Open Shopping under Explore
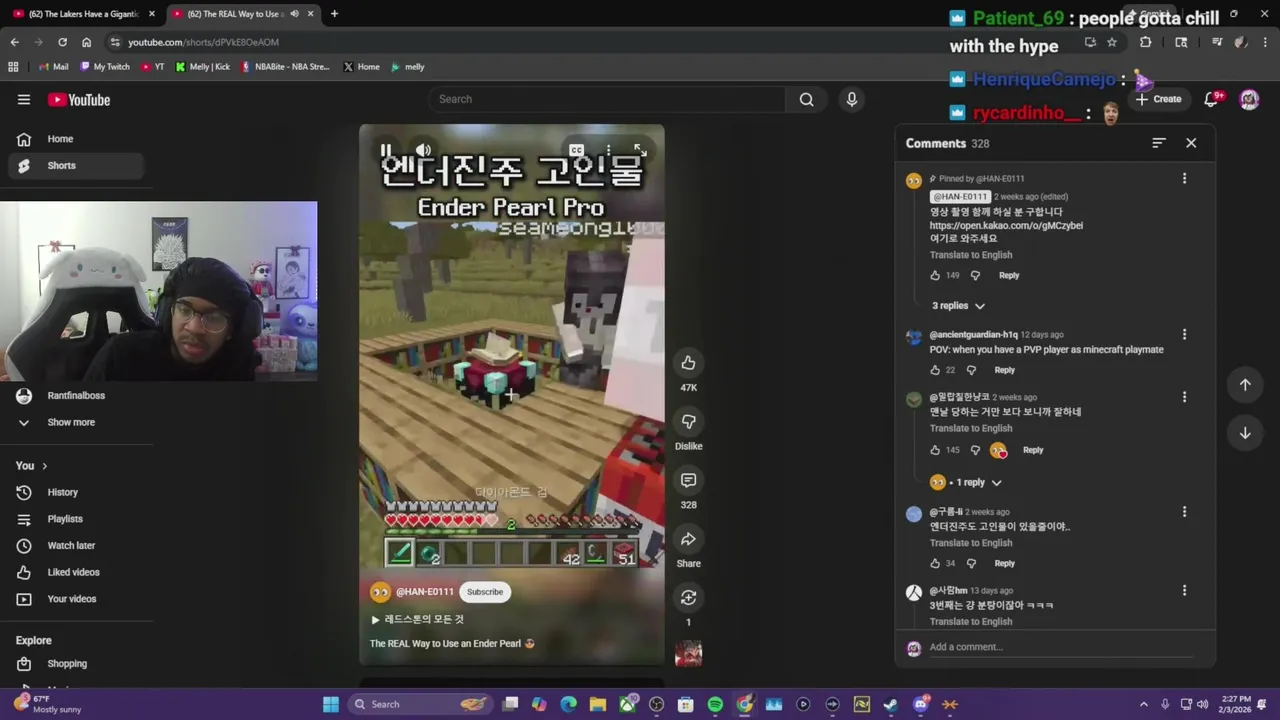Image resolution: width=1280 pixels, height=720 pixels. 75,664
